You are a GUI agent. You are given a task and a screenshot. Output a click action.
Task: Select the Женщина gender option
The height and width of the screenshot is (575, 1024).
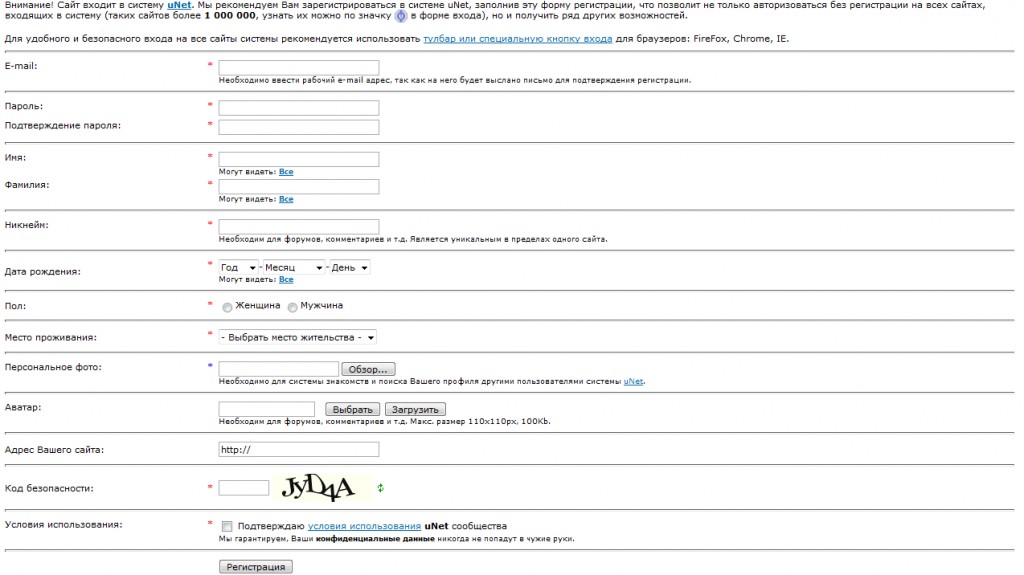tap(227, 307)
